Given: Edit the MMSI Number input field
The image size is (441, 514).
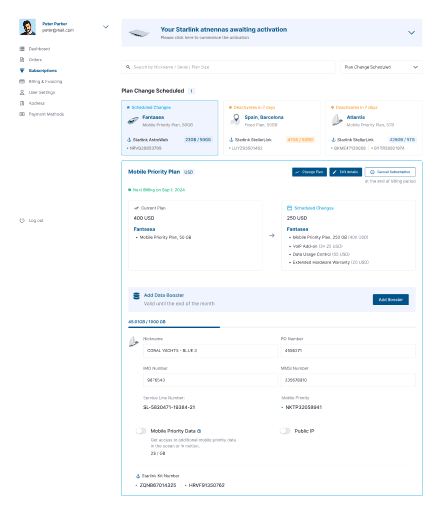Looking at the screenshot, I should coord(348,380).
